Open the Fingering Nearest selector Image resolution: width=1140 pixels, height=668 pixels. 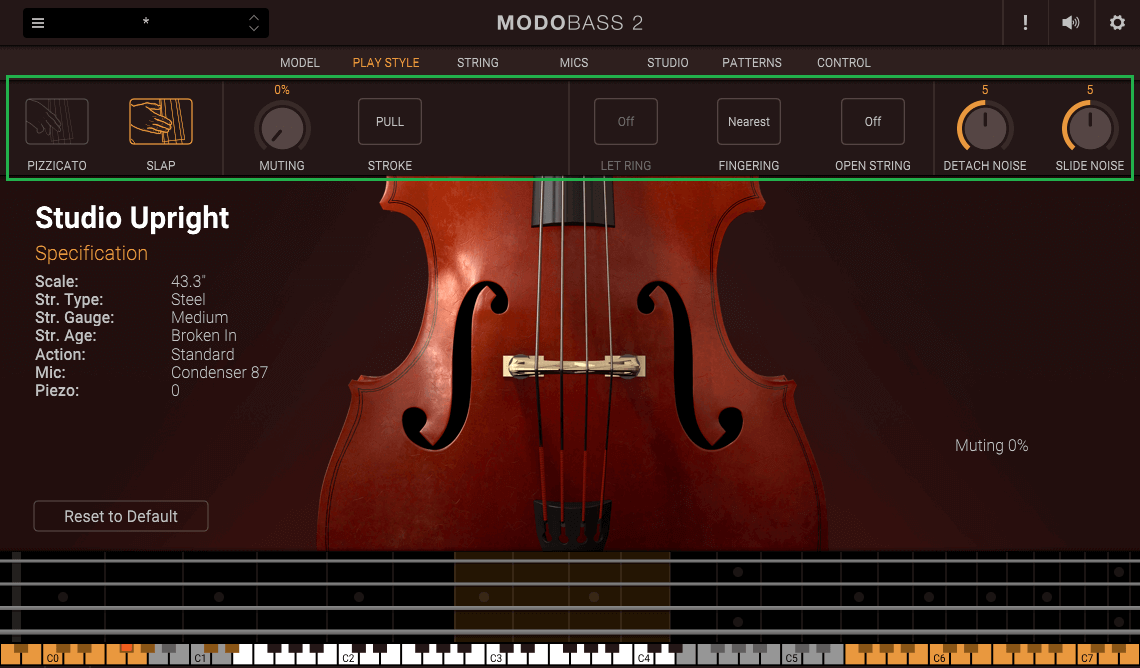tap(749, 121)
